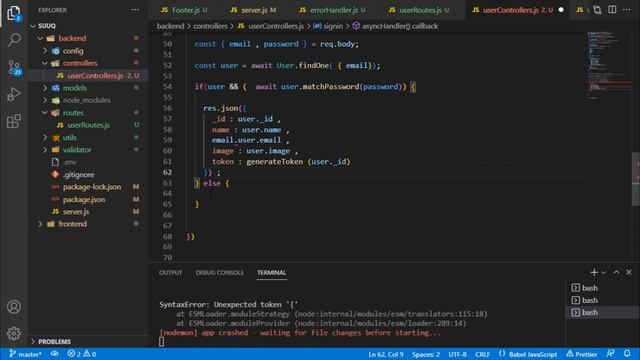The width and height of the screenshot is (640, 360).
Task: Close the terminal panel
Action: pos(629,272)
